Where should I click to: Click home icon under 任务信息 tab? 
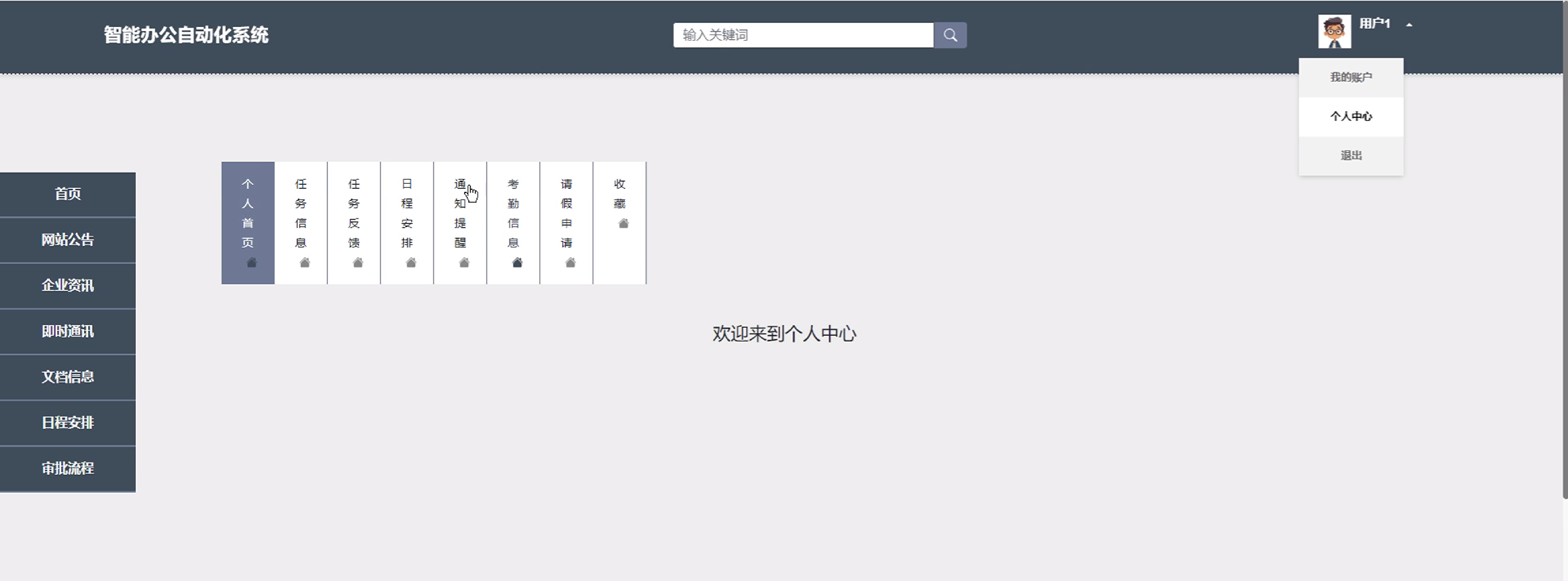click(304, 263)
